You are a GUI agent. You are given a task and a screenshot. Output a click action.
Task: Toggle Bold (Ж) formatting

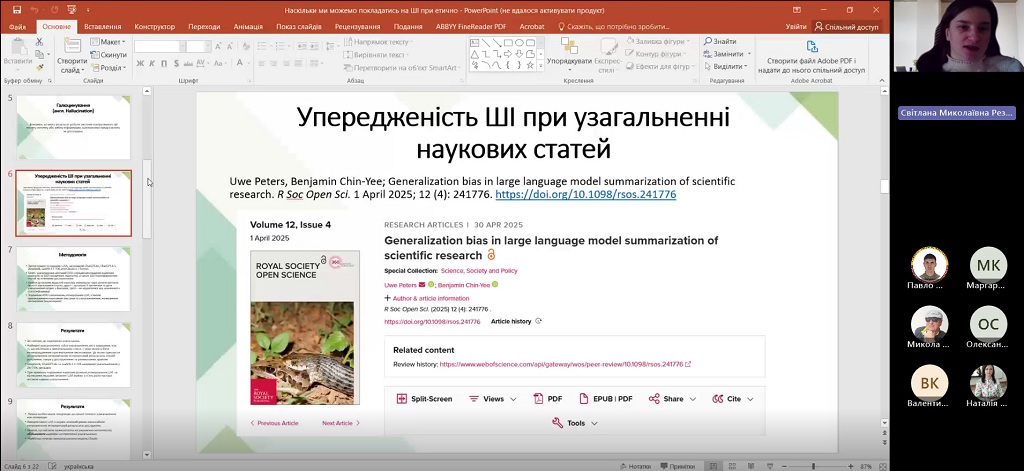(x=140, y=65)
